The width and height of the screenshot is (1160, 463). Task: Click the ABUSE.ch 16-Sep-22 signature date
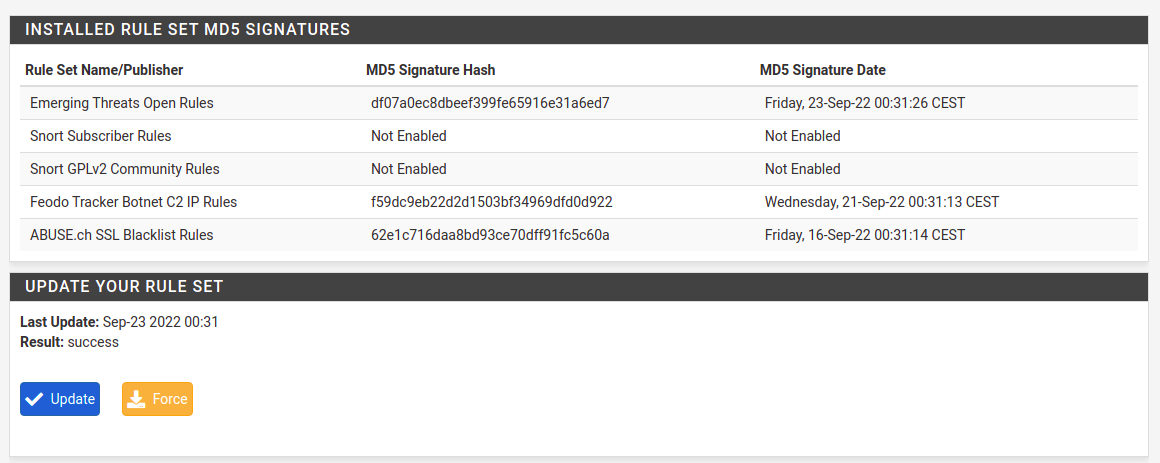click(x=865, y=235)
